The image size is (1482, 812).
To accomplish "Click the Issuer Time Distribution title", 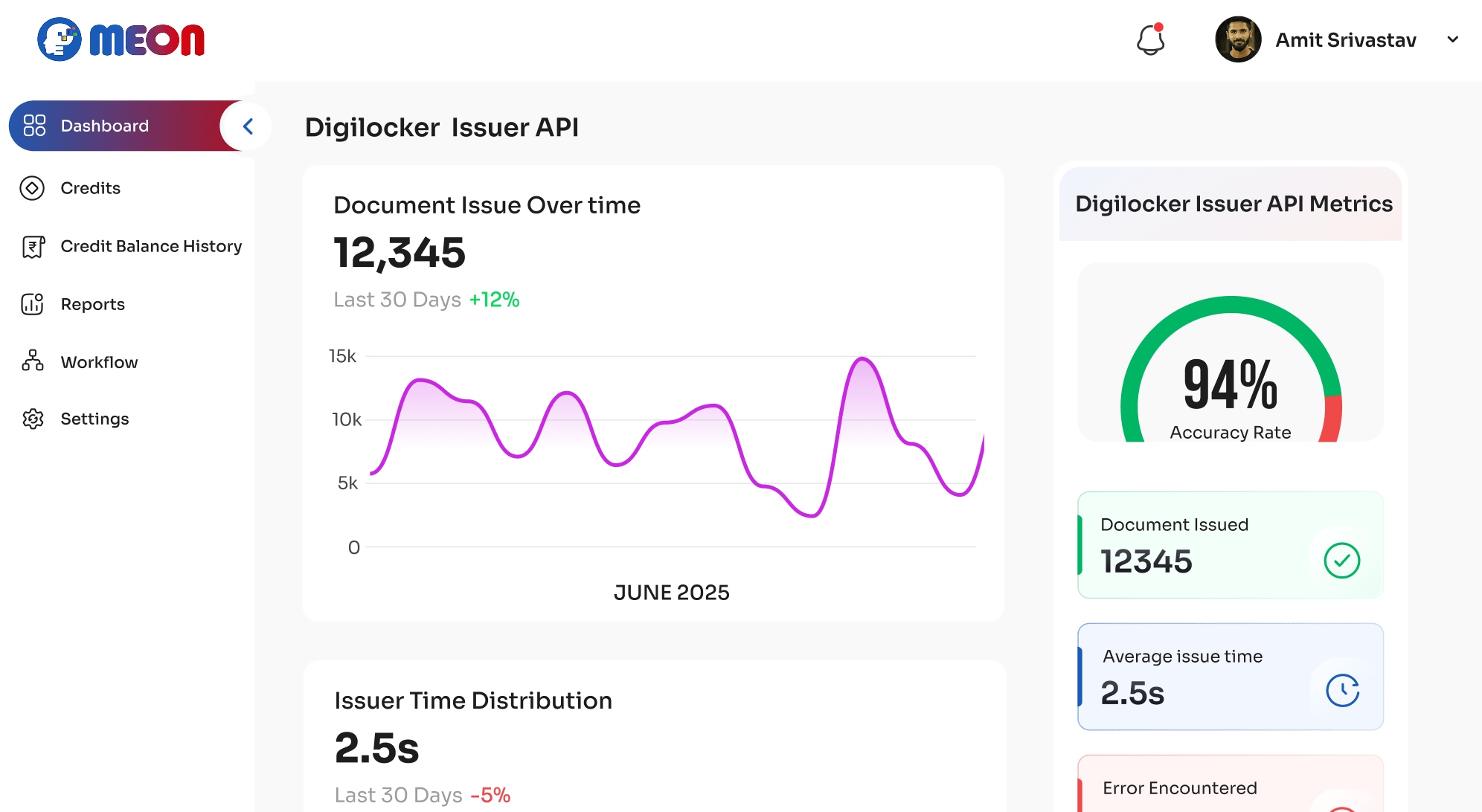I will [473, 700].
